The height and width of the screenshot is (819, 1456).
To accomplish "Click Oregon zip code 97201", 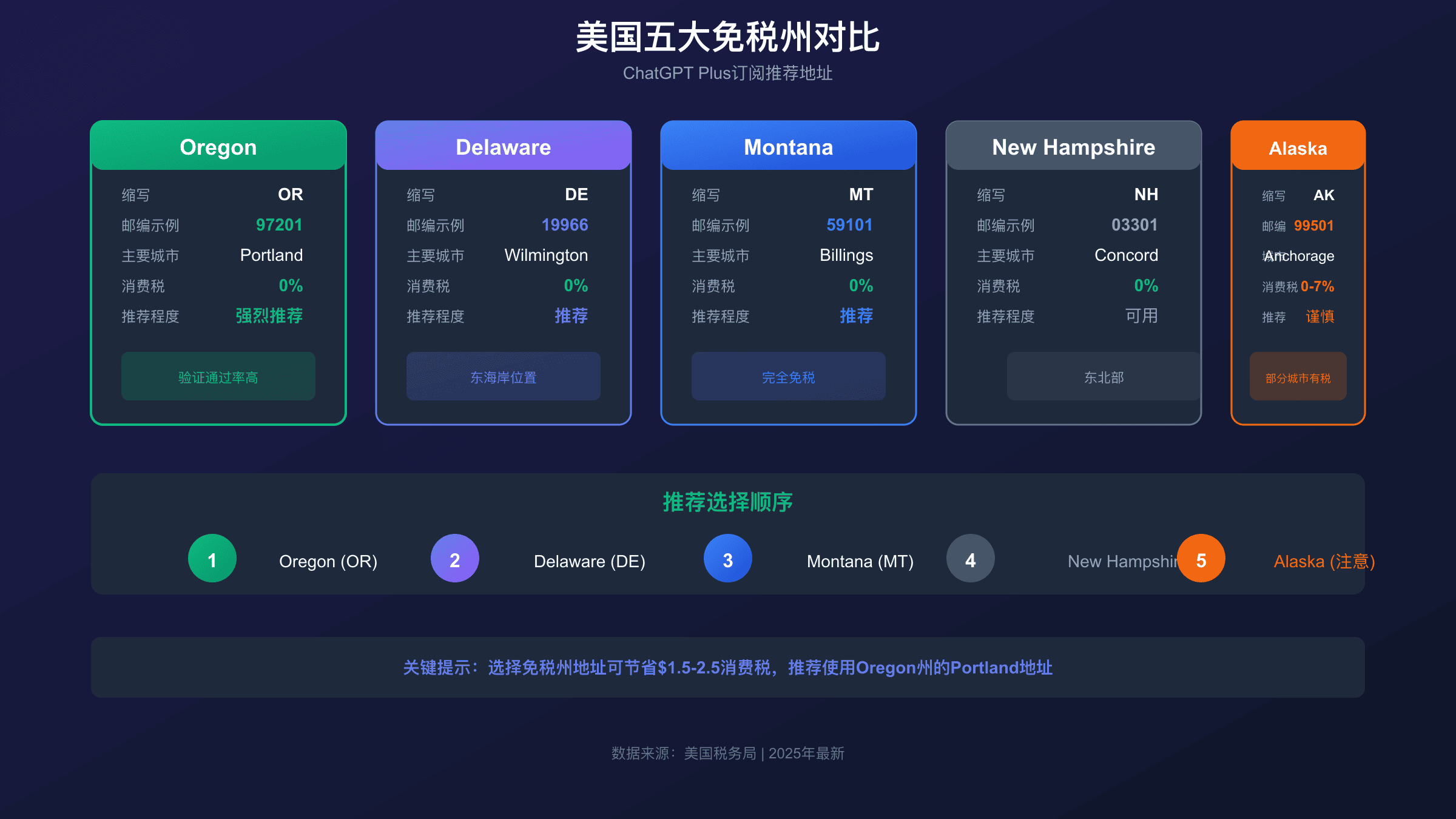I will pos(278,225).
